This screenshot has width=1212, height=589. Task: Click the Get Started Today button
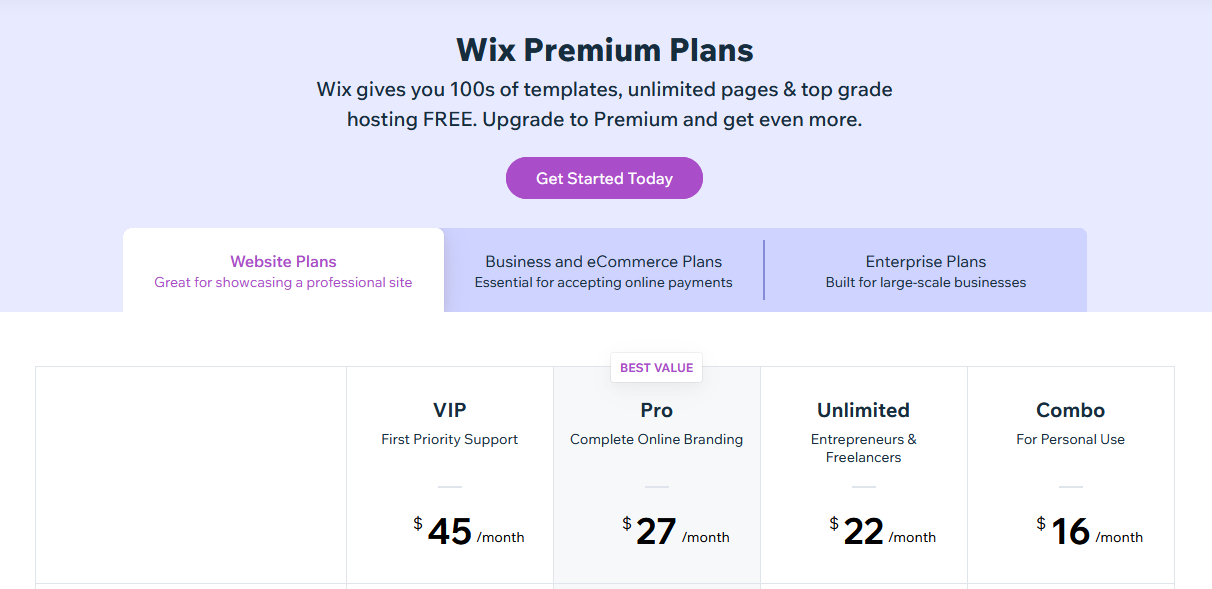(x=604, y=178)
